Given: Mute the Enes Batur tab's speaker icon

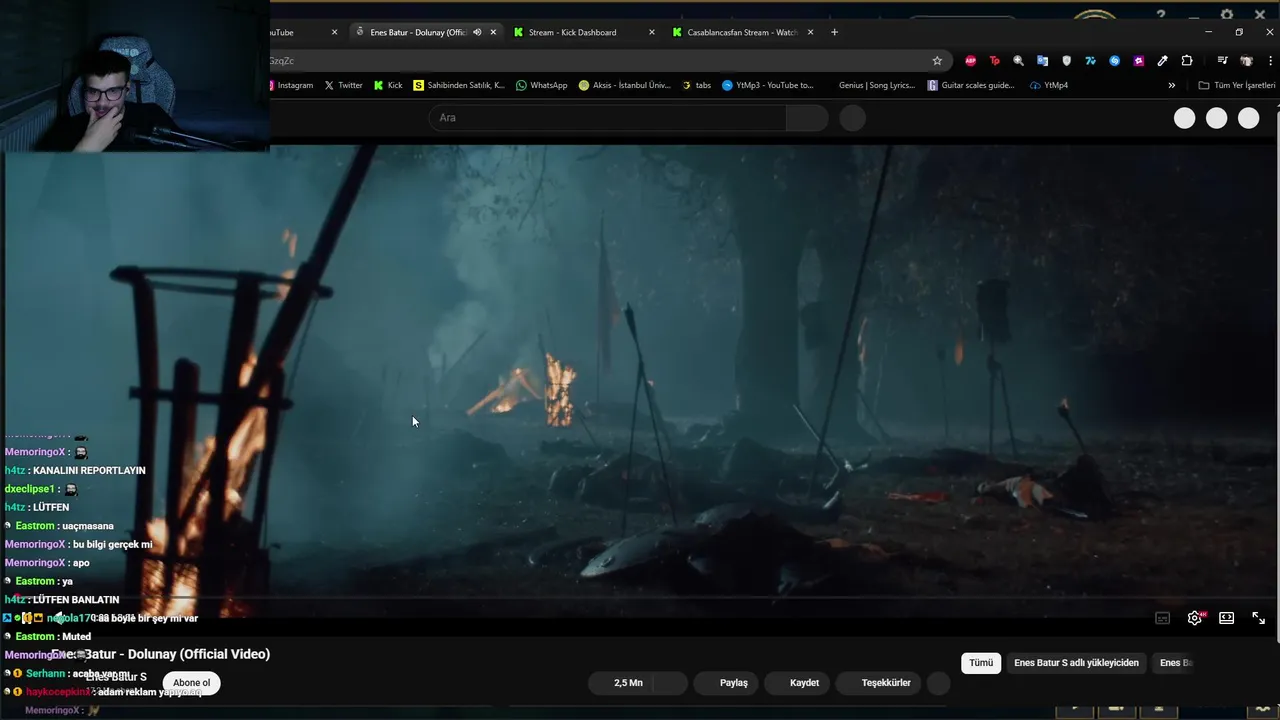Looking at the screenshot, I should click(477, 32).
